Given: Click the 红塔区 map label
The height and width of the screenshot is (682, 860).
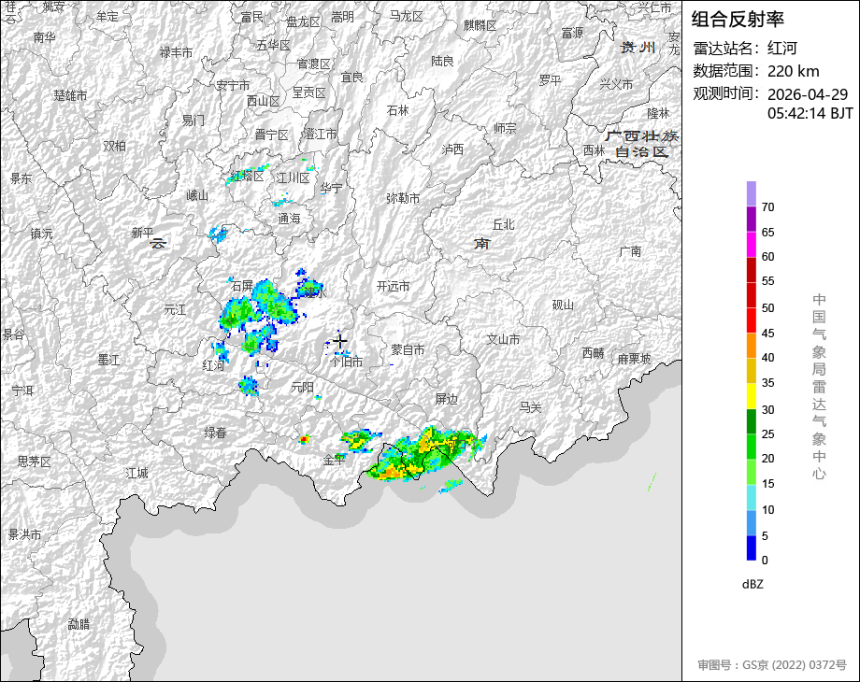Looking at the screenshot, I should pos(247,176).
